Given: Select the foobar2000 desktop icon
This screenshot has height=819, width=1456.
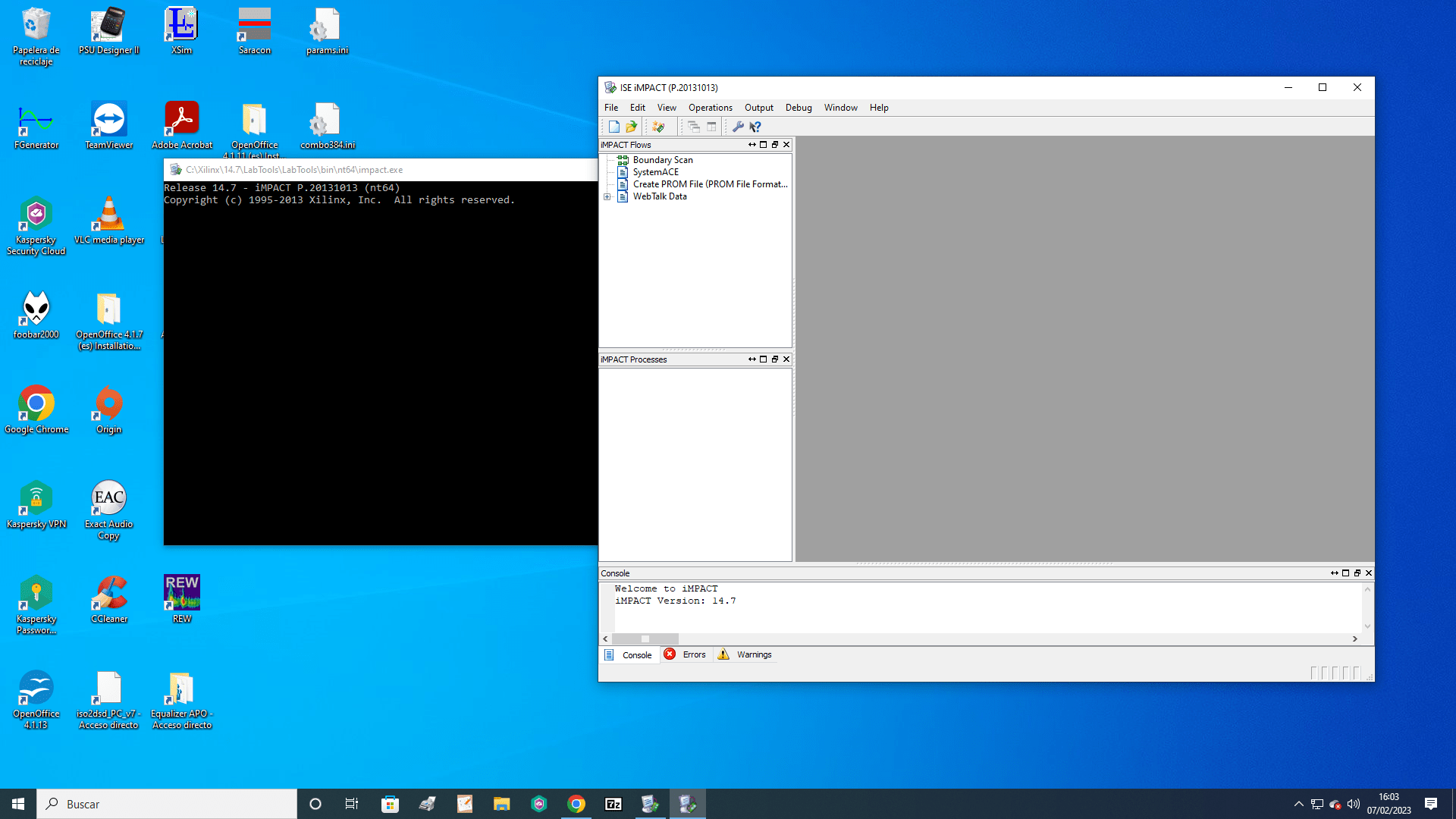Looking at the screenshot, I should pyautogui.click(x=36, y=315).
